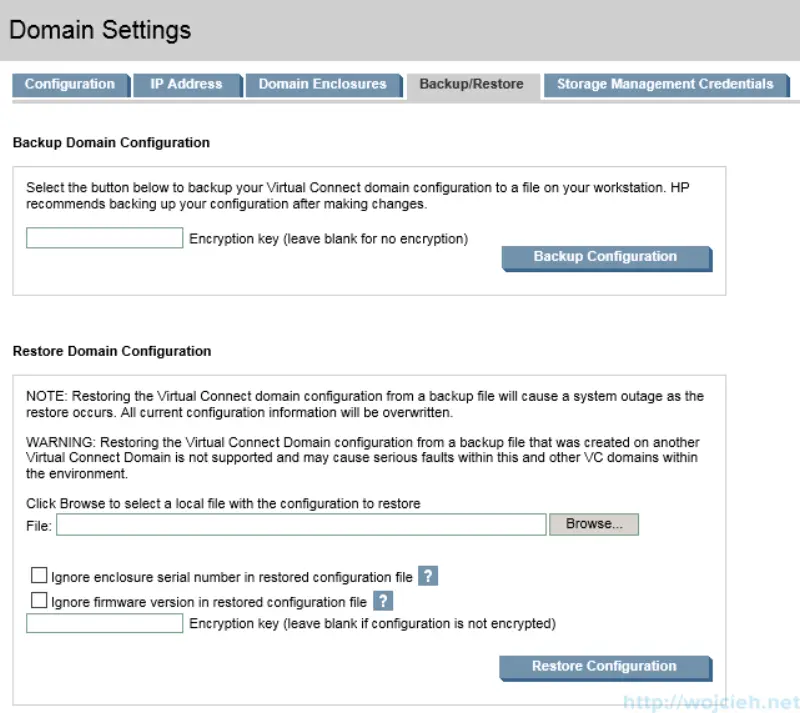This screenshot has width=800, height=713.
Task: Open the Storage Management Credentials tab
Action: [x=666, y=85]
